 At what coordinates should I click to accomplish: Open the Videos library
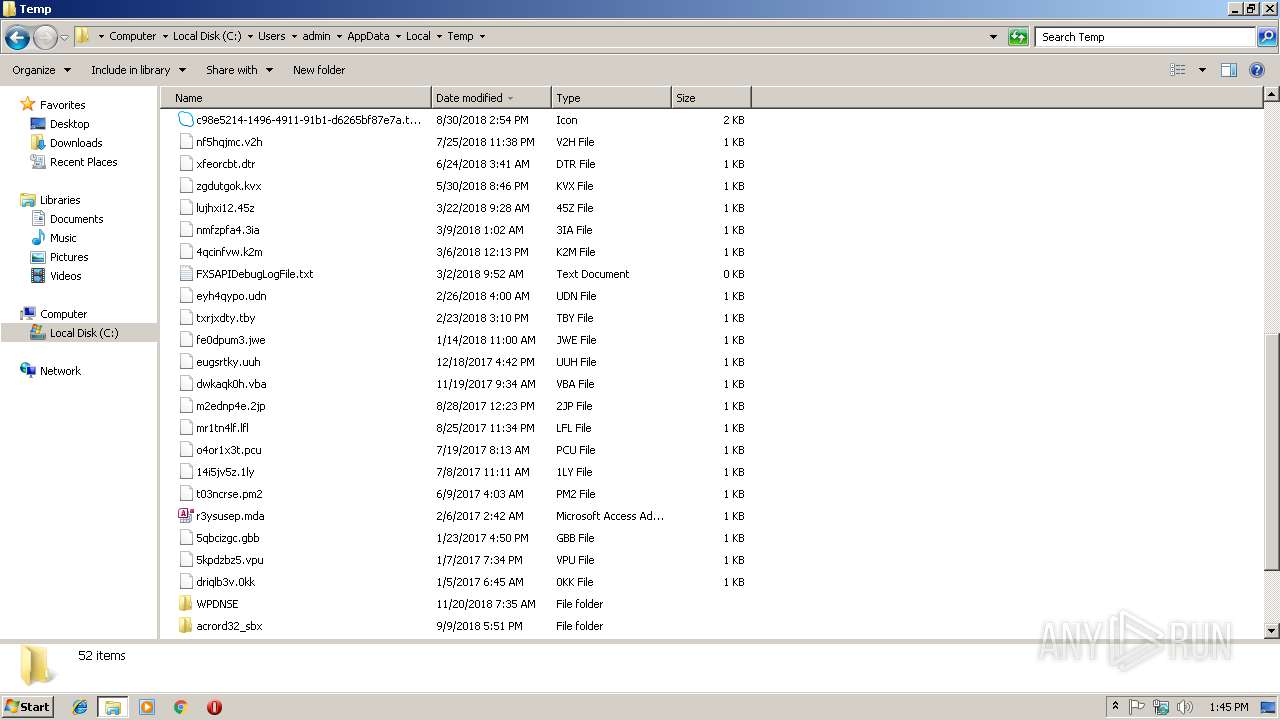pyautogui.click(x=65, y=276)
